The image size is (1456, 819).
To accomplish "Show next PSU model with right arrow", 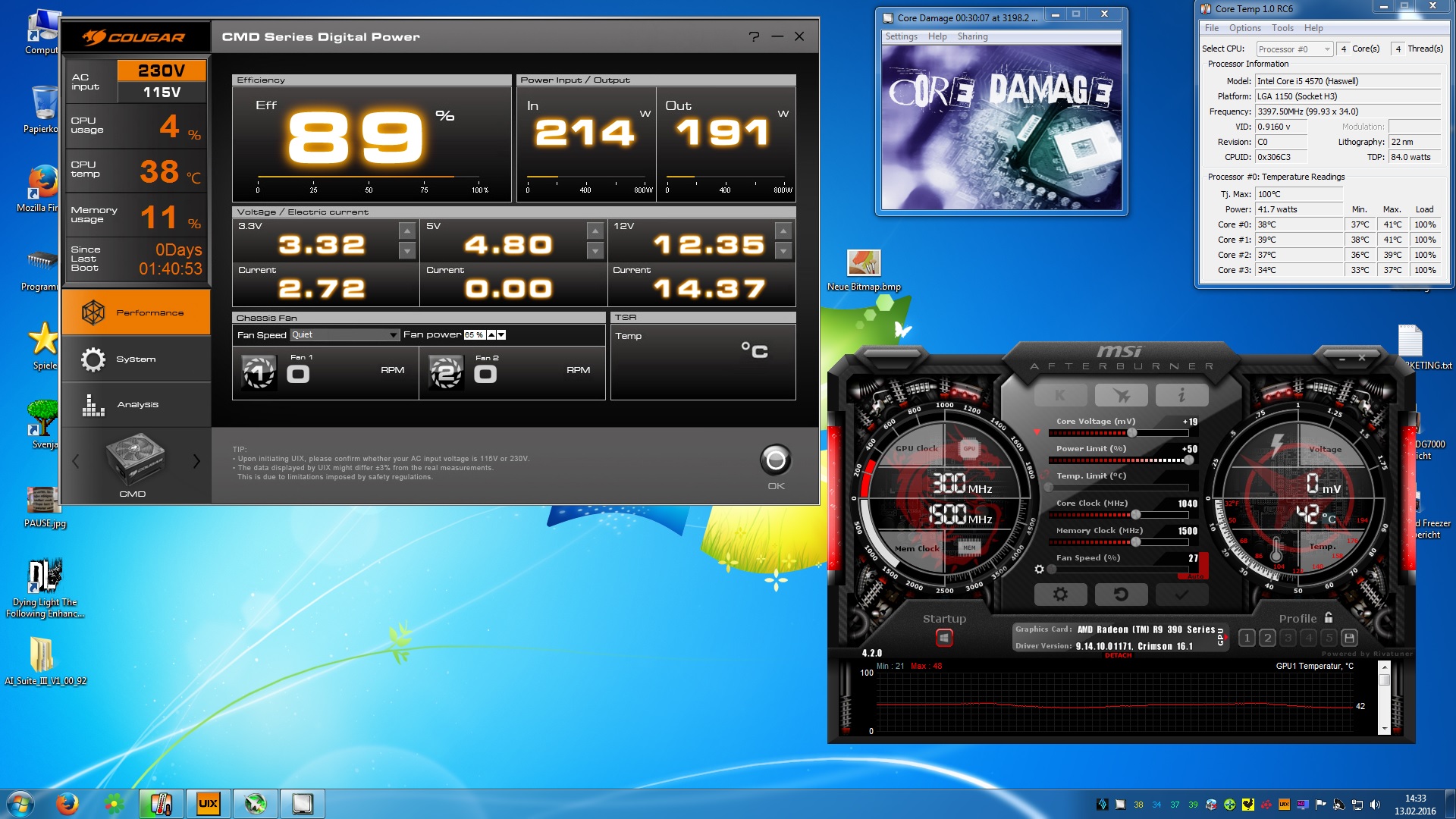I will point(196,461).
